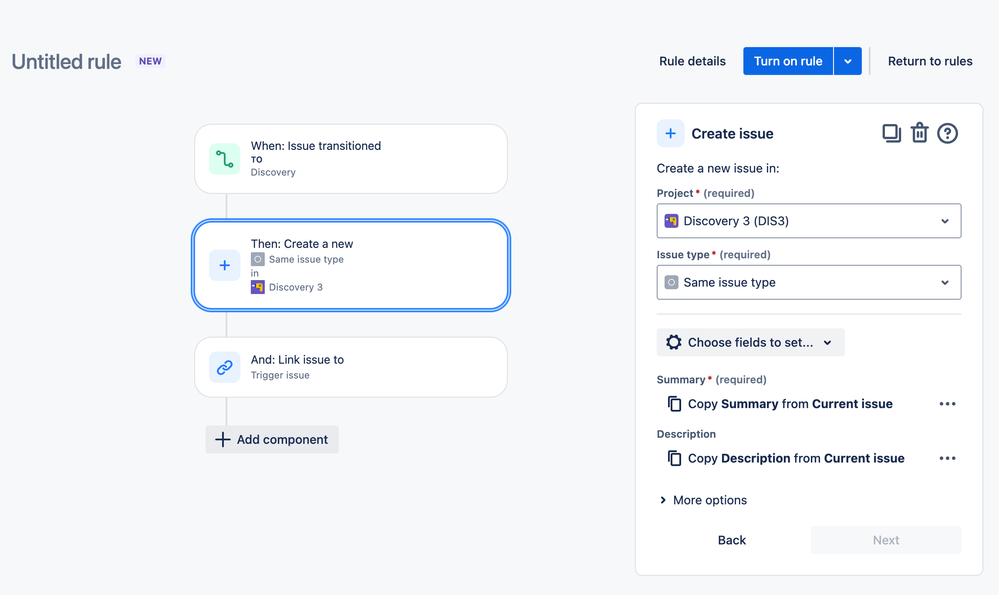Screen dimensions: 999x595
Task: Click Trigger issue text on link card
Action: point(280,375)
